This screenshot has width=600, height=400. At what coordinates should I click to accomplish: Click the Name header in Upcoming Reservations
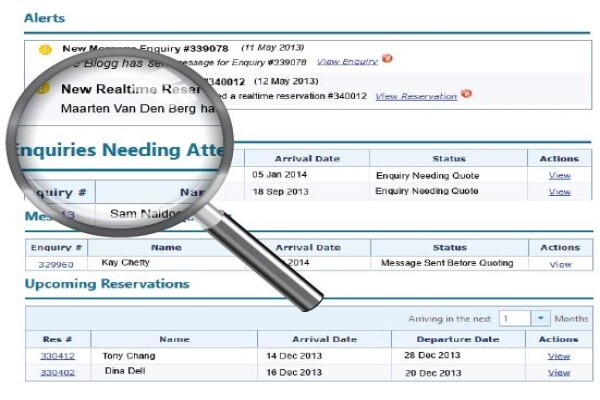tap(174, 339)
